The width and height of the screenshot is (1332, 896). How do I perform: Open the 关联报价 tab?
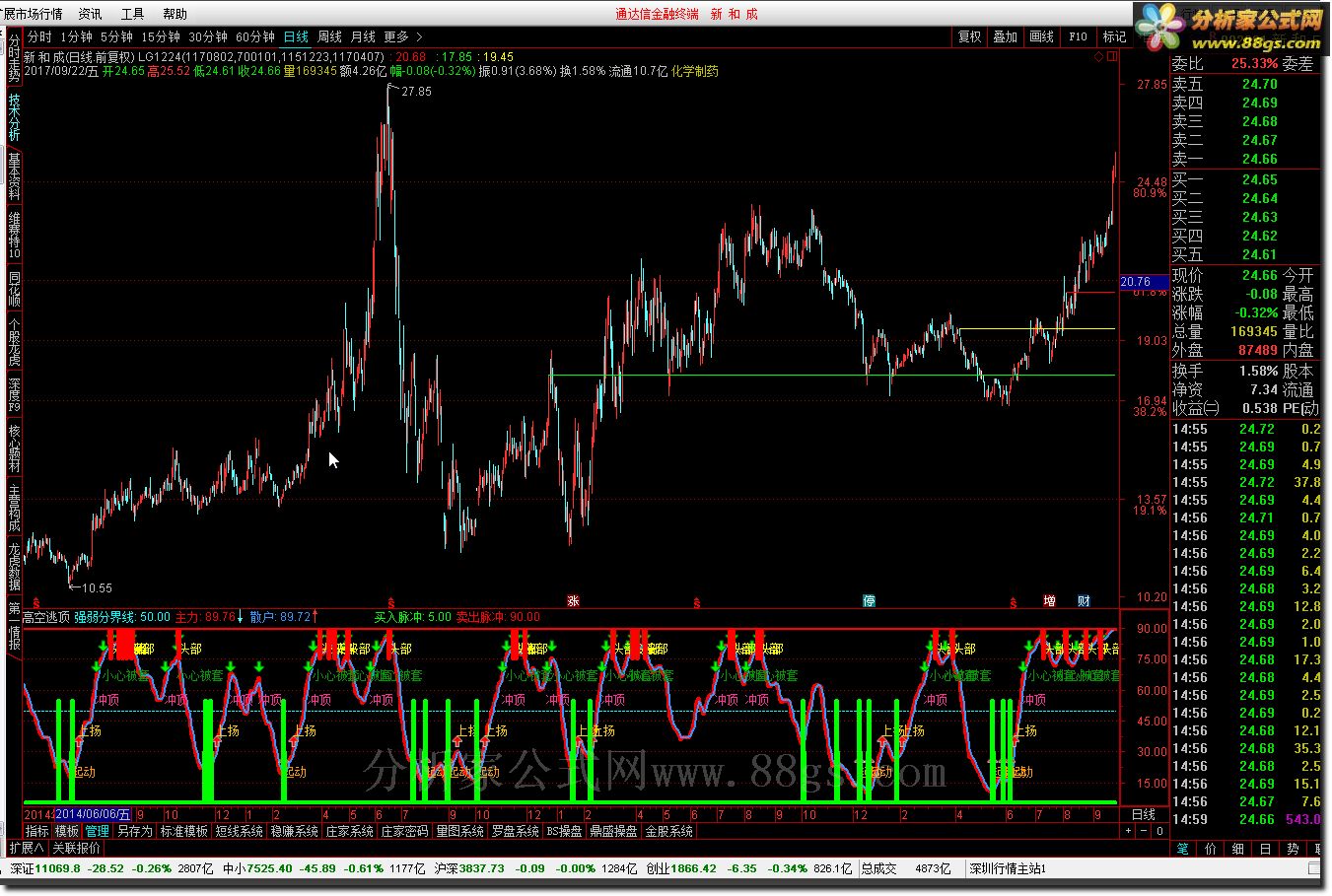pos(77,848)
